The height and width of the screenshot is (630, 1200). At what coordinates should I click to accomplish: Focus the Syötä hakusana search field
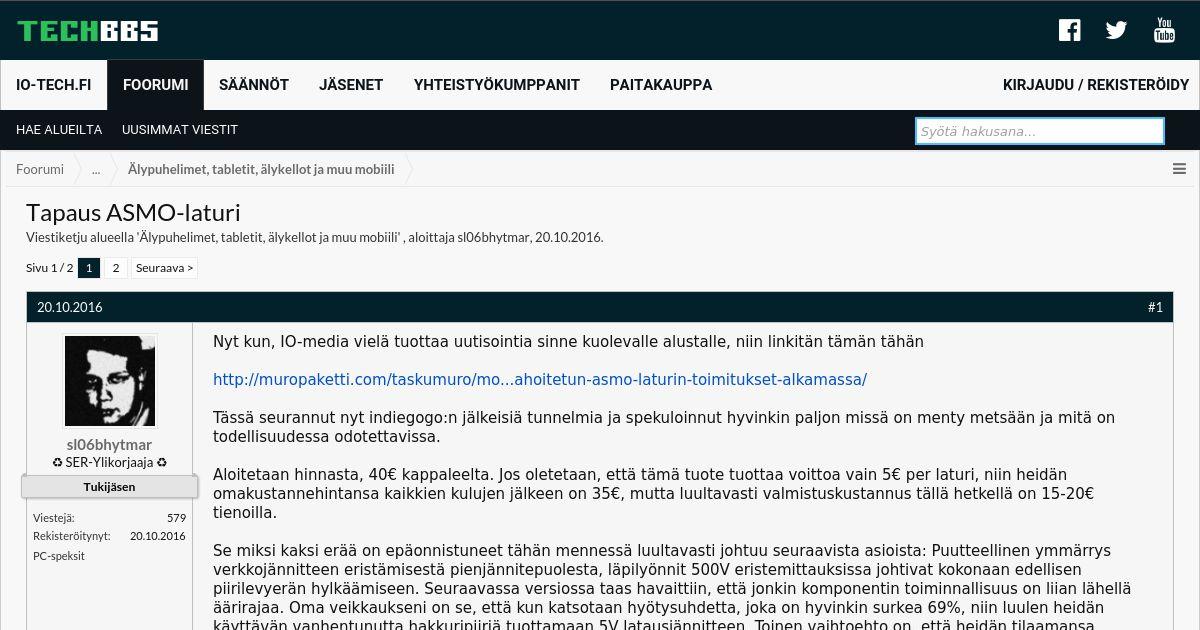point(1040,131)
